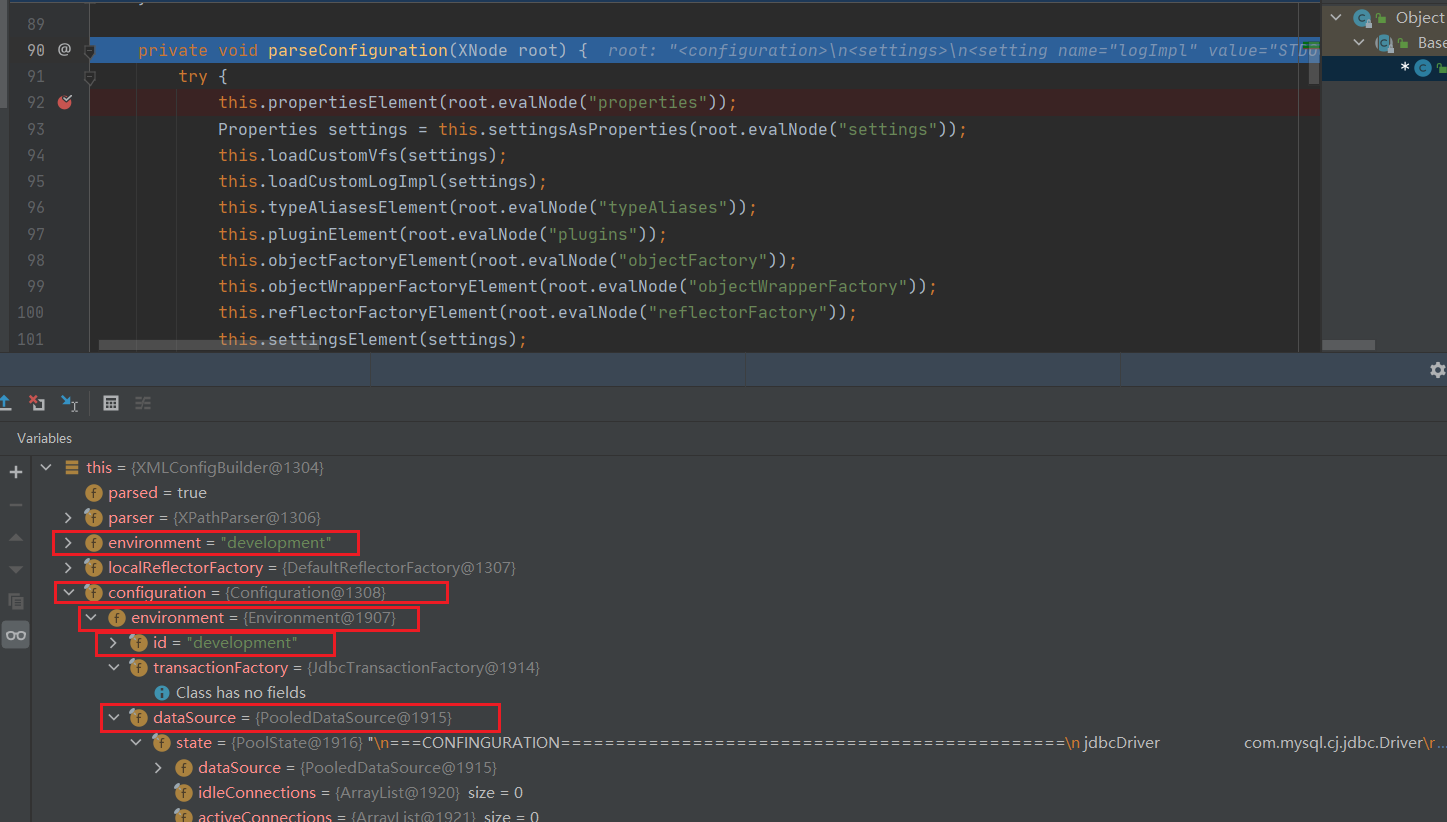
Task: Toggle the Show Watches glasses icon
Action: 15,633
